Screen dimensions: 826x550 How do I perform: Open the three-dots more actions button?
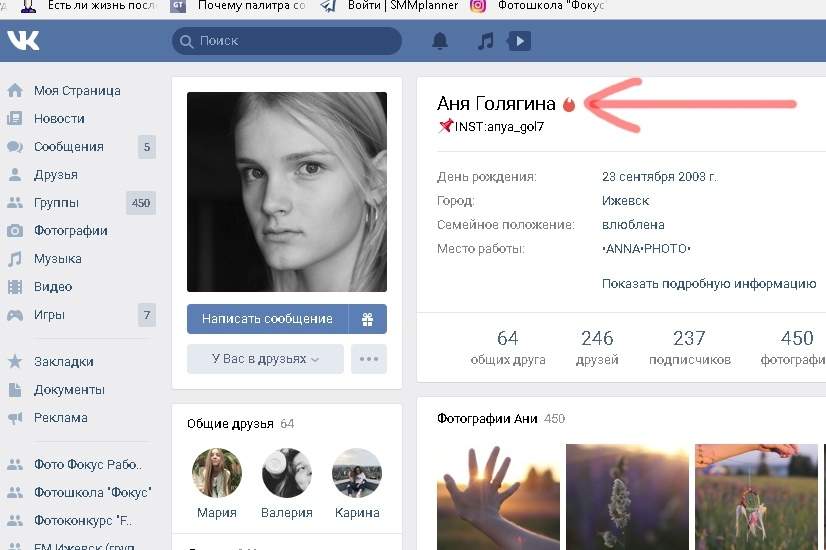pos(369,359)
